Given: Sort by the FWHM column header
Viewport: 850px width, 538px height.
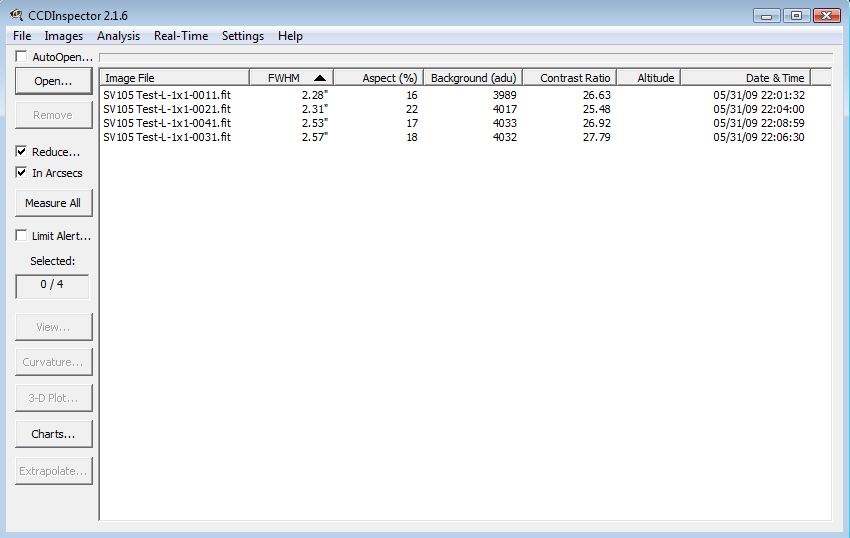Looking at the screenshot, I should 291,78.
